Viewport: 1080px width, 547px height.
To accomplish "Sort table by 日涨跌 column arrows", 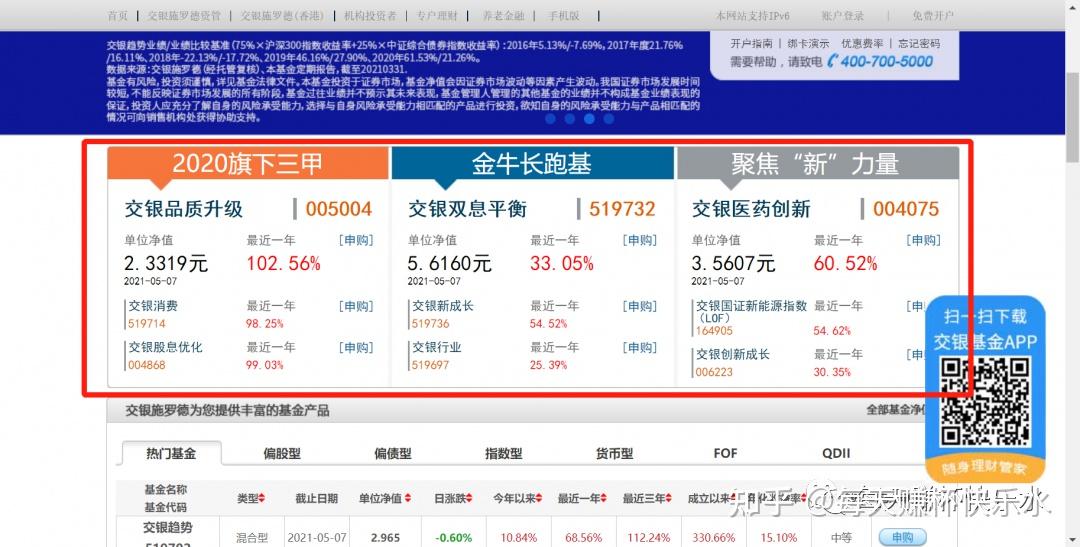I will 469,498.
